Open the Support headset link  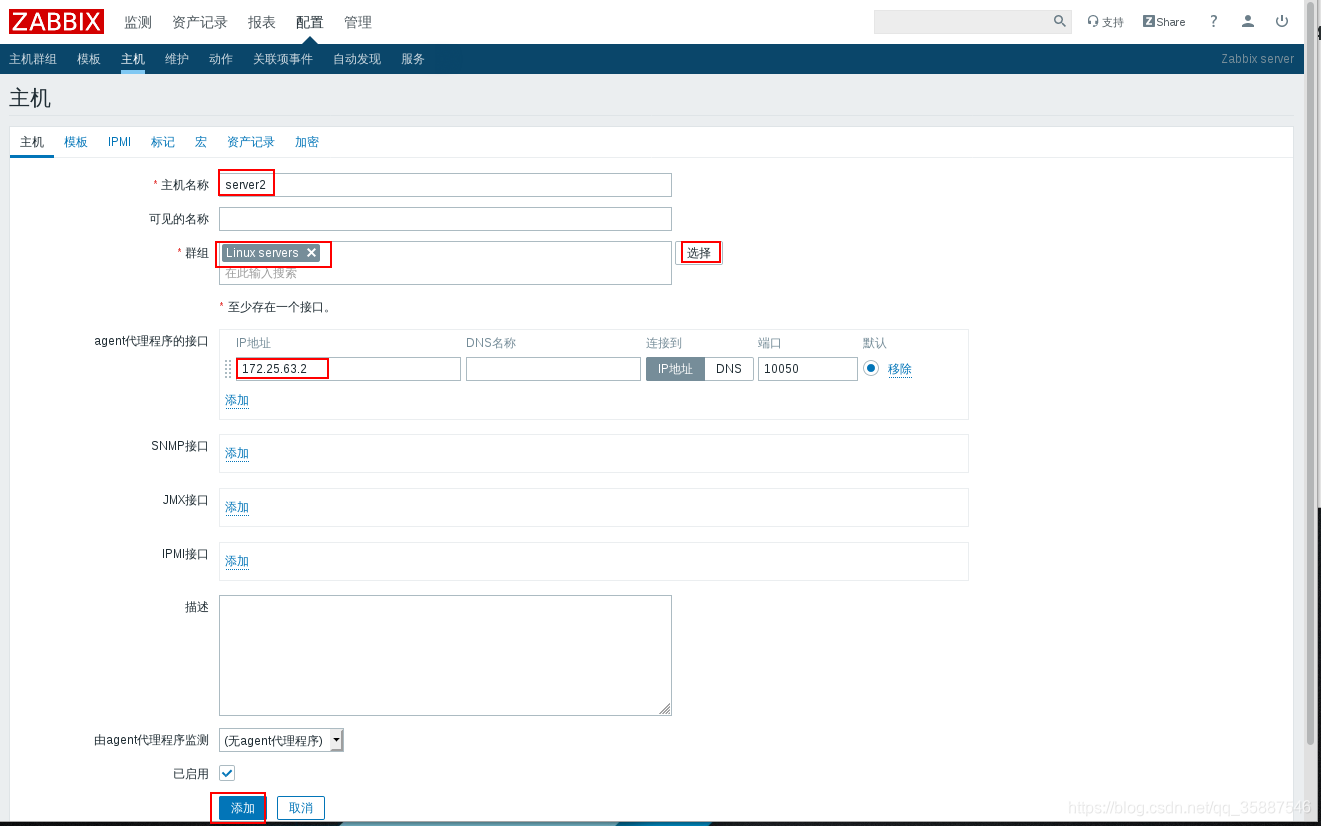point(1105,21)
